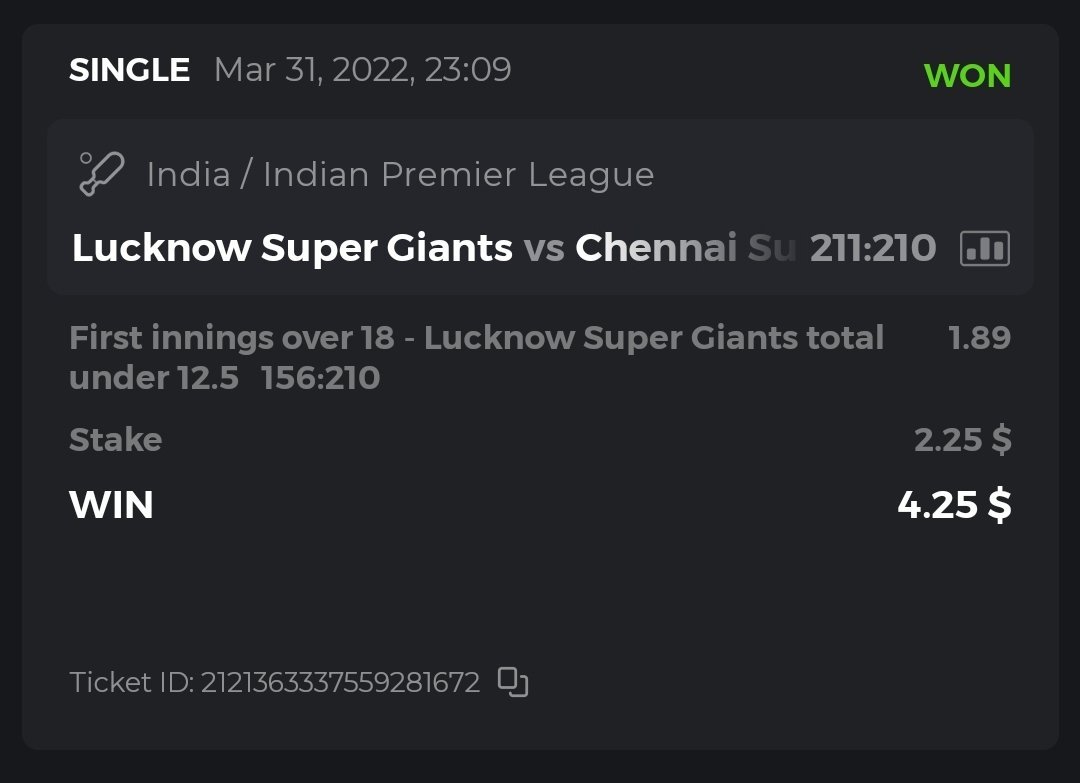
Task: Select the Ticket ID number text
Action: (x=340, y=683)
